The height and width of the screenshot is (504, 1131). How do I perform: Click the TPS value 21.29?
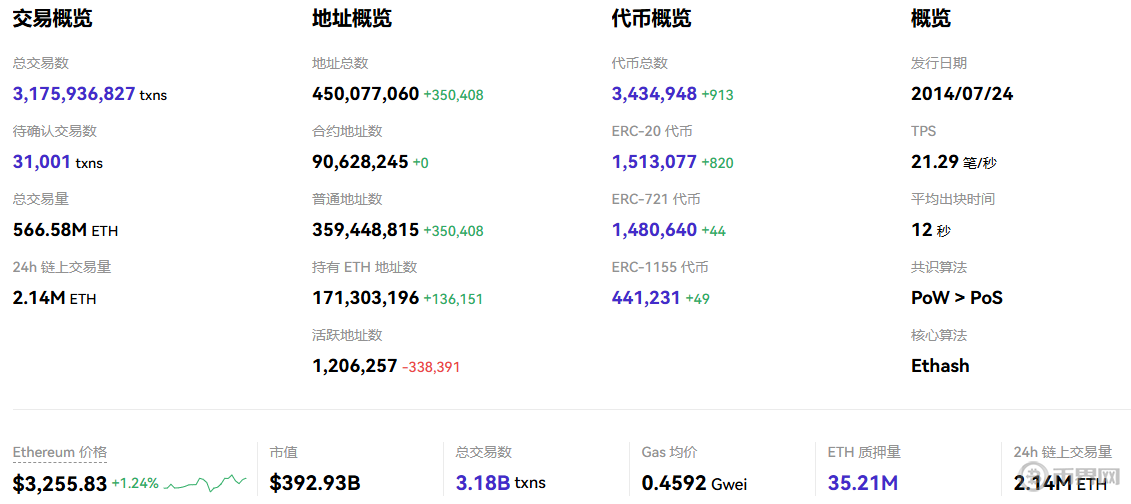935,162
